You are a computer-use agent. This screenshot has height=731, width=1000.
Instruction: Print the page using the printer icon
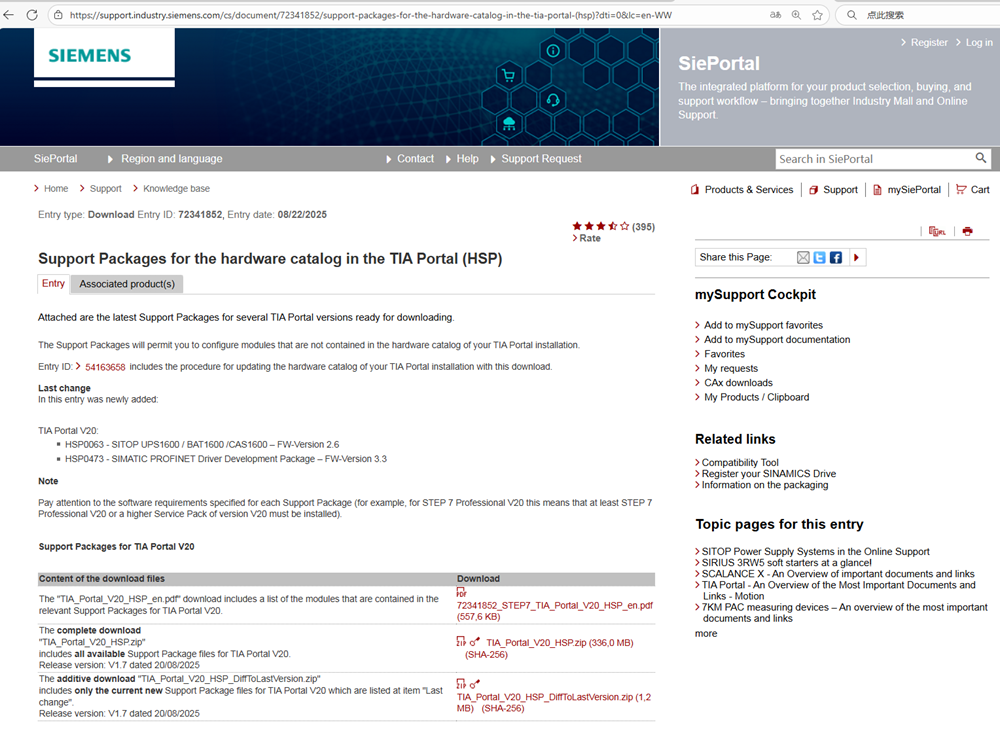pyautogui.click(x=967, y=231)
